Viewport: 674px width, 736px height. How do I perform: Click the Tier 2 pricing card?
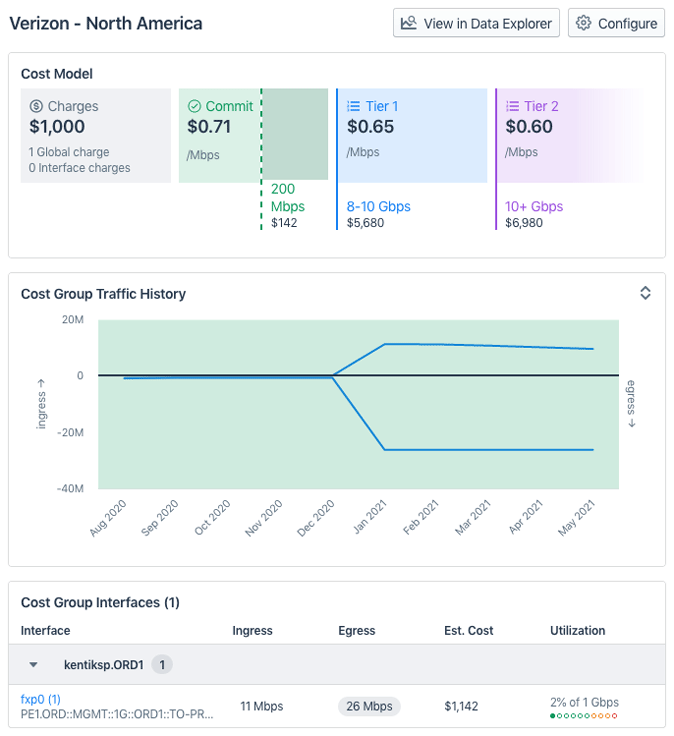(570, 135)
